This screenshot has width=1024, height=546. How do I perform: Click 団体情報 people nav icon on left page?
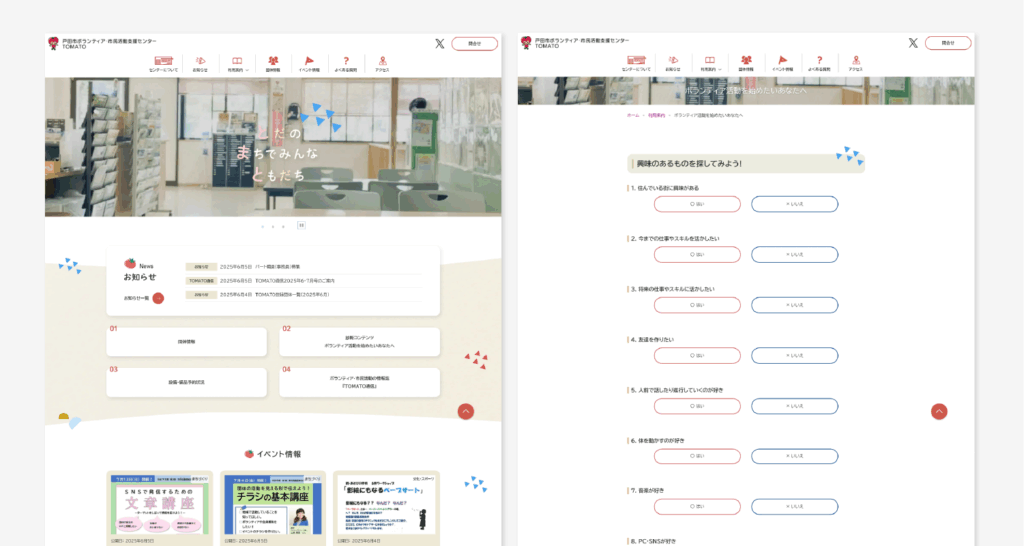click(273, 61)
